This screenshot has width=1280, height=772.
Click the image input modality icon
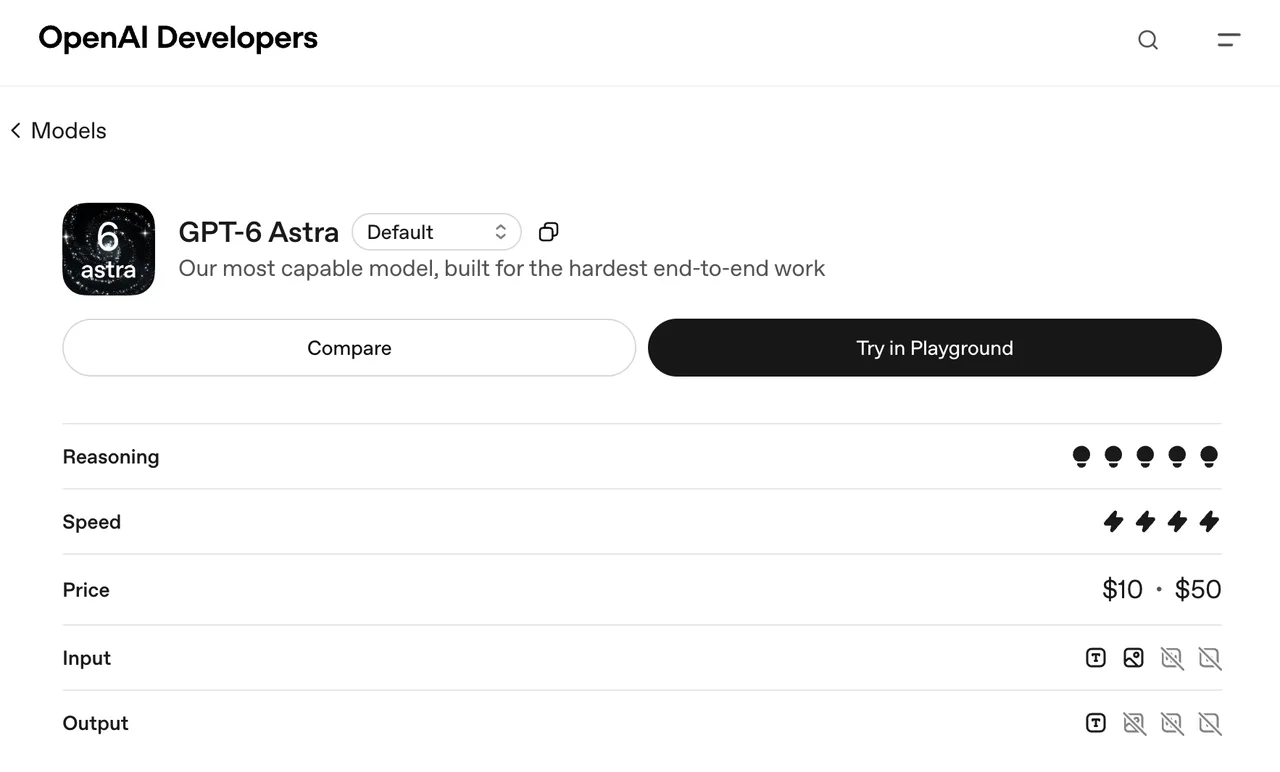1133,658
